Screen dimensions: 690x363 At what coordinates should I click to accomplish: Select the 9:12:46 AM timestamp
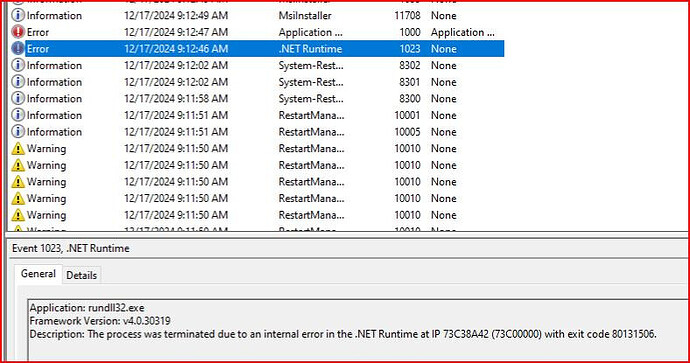click(176, 49)
